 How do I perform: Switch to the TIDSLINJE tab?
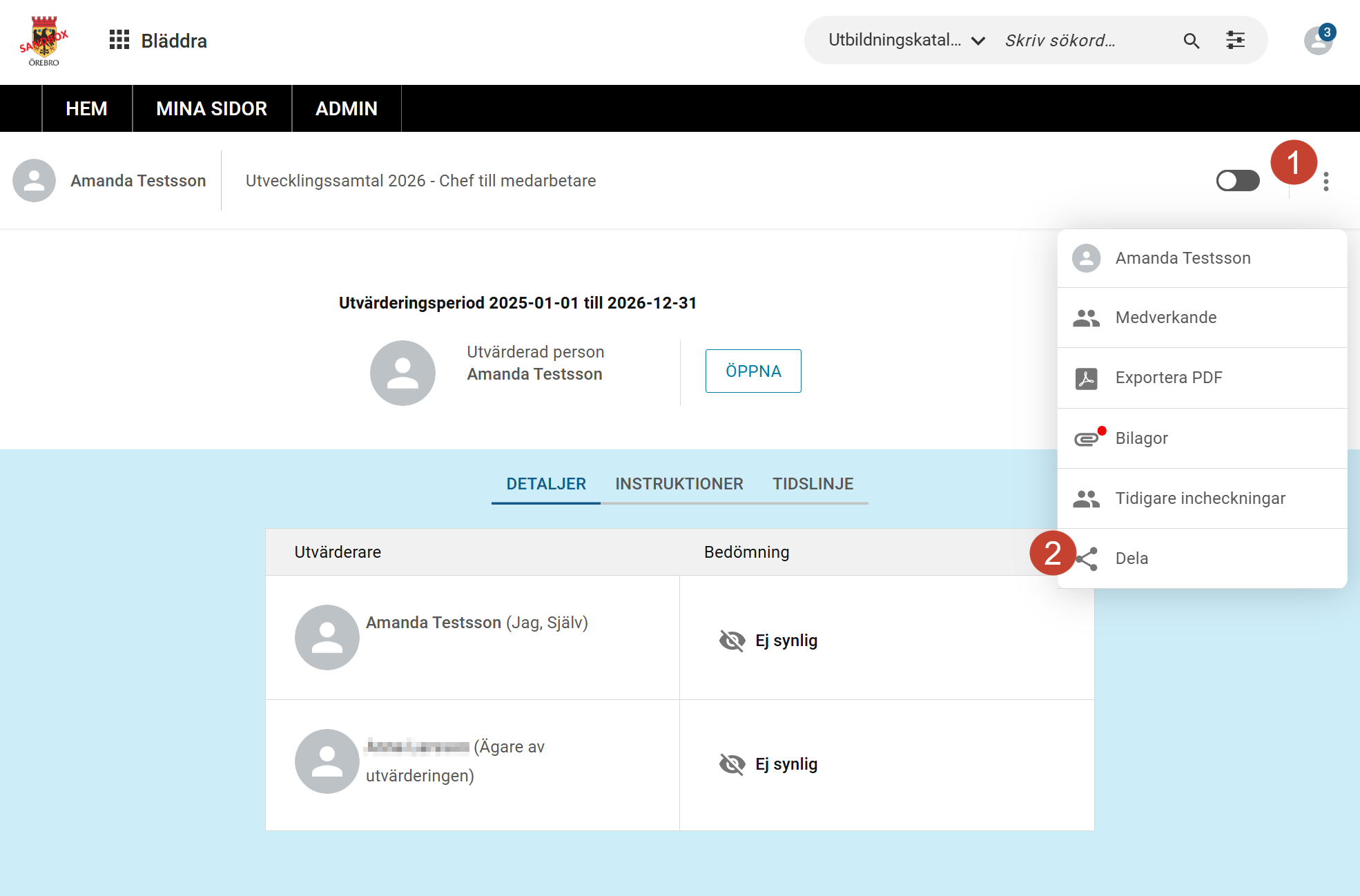813,484
